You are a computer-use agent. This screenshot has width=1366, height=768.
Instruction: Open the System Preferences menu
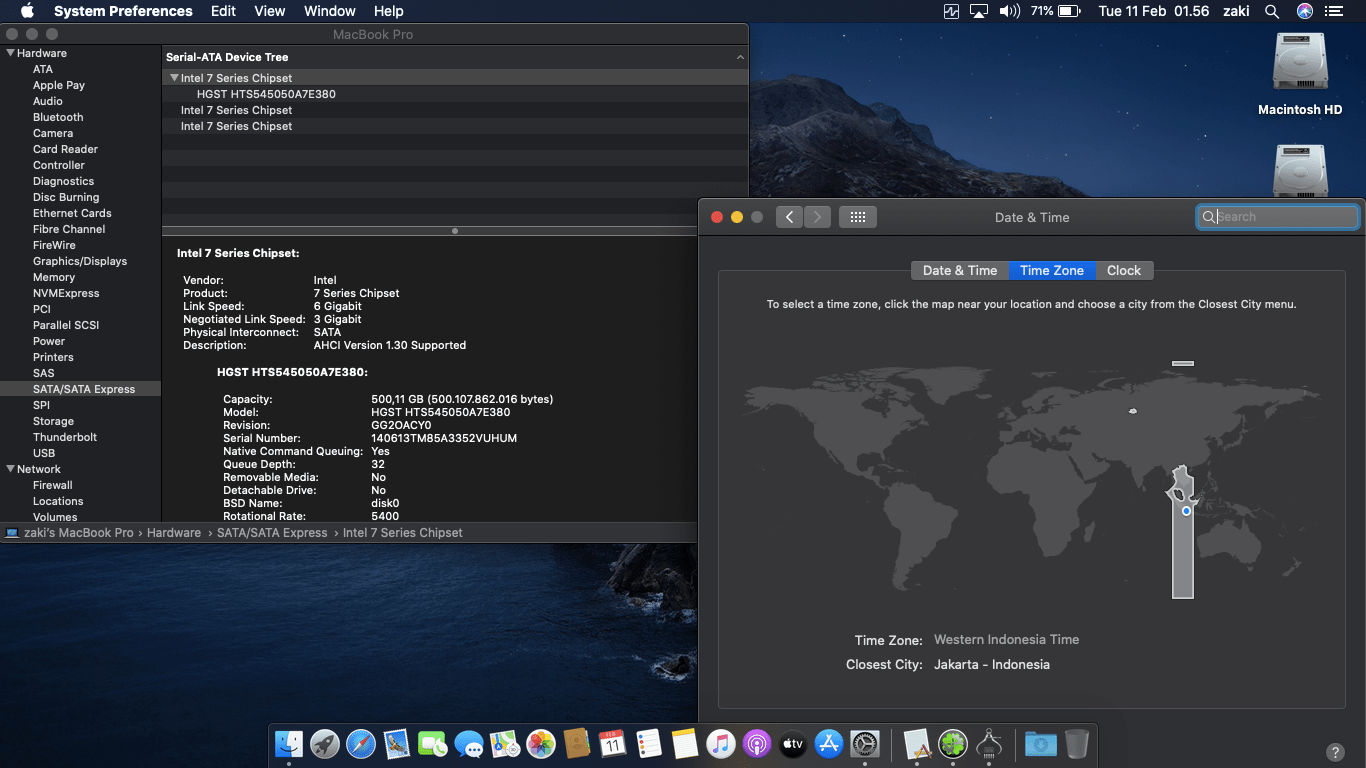[123, 11]
